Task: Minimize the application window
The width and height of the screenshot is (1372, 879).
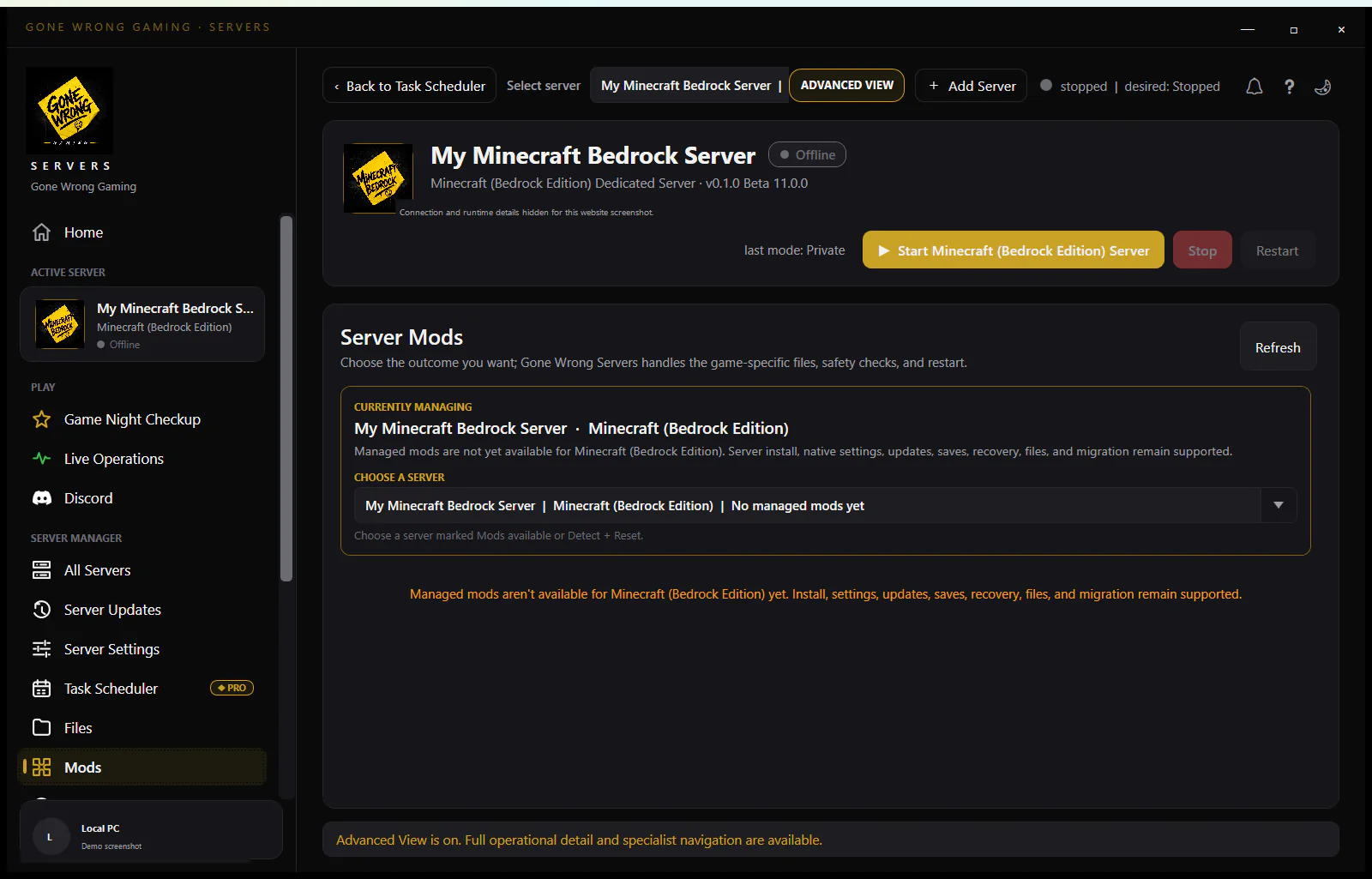Action: click(x=1248, y=29)
